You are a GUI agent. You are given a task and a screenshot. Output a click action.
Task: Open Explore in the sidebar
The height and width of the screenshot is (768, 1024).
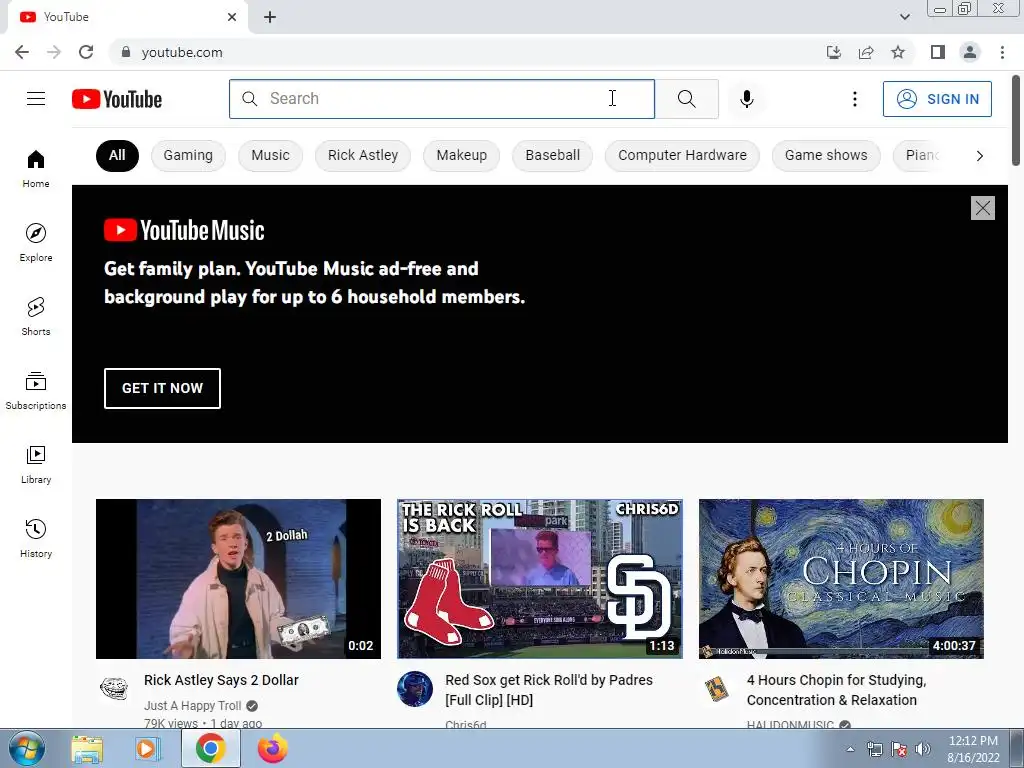point(36,242)
